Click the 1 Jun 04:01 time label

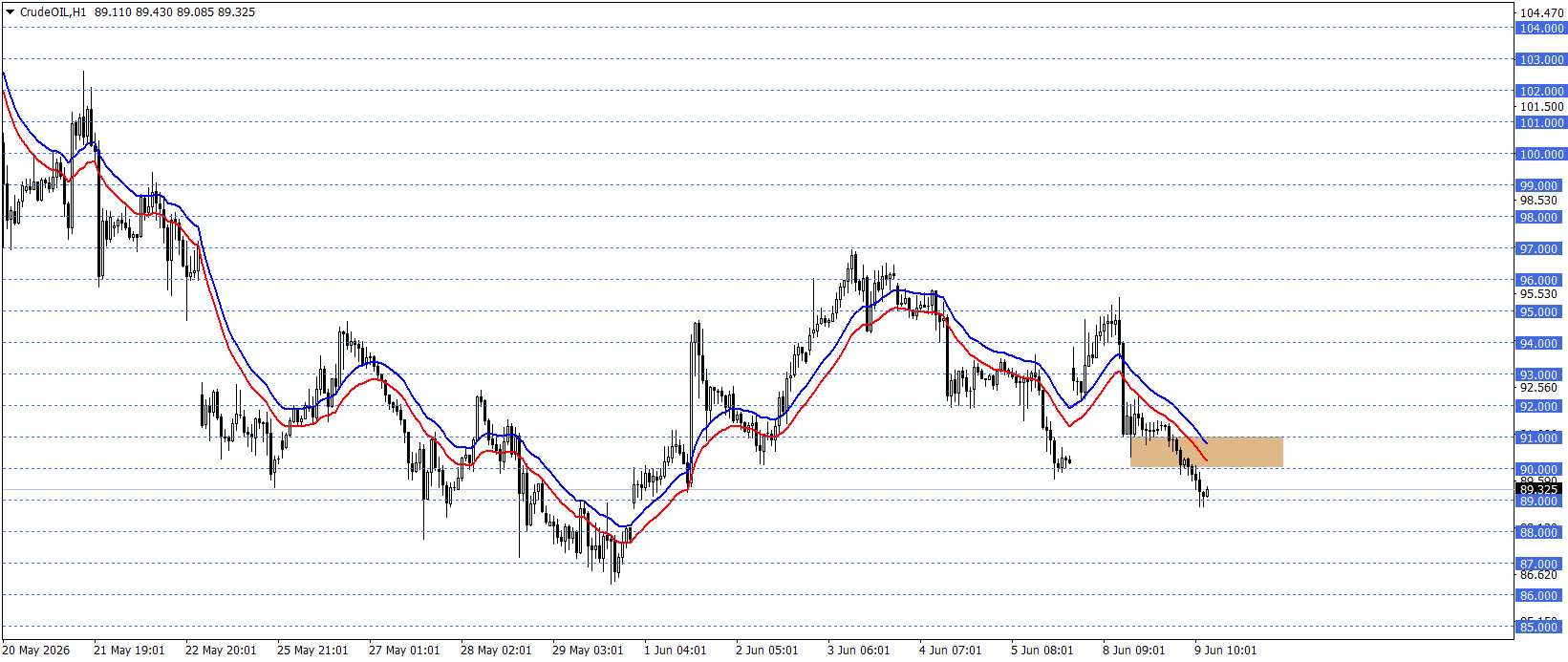click(x=676, y=651)
